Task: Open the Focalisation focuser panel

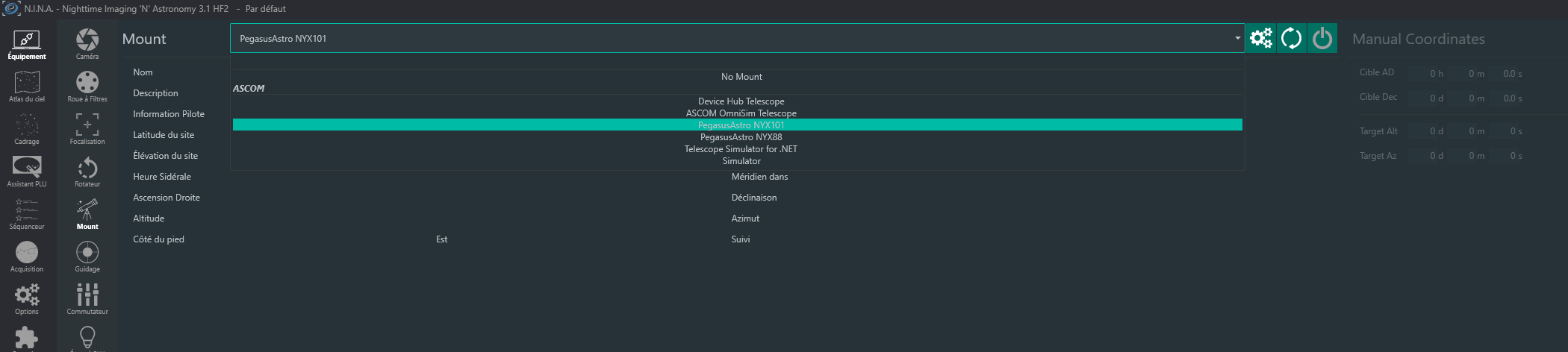Action: coord(87,128)
